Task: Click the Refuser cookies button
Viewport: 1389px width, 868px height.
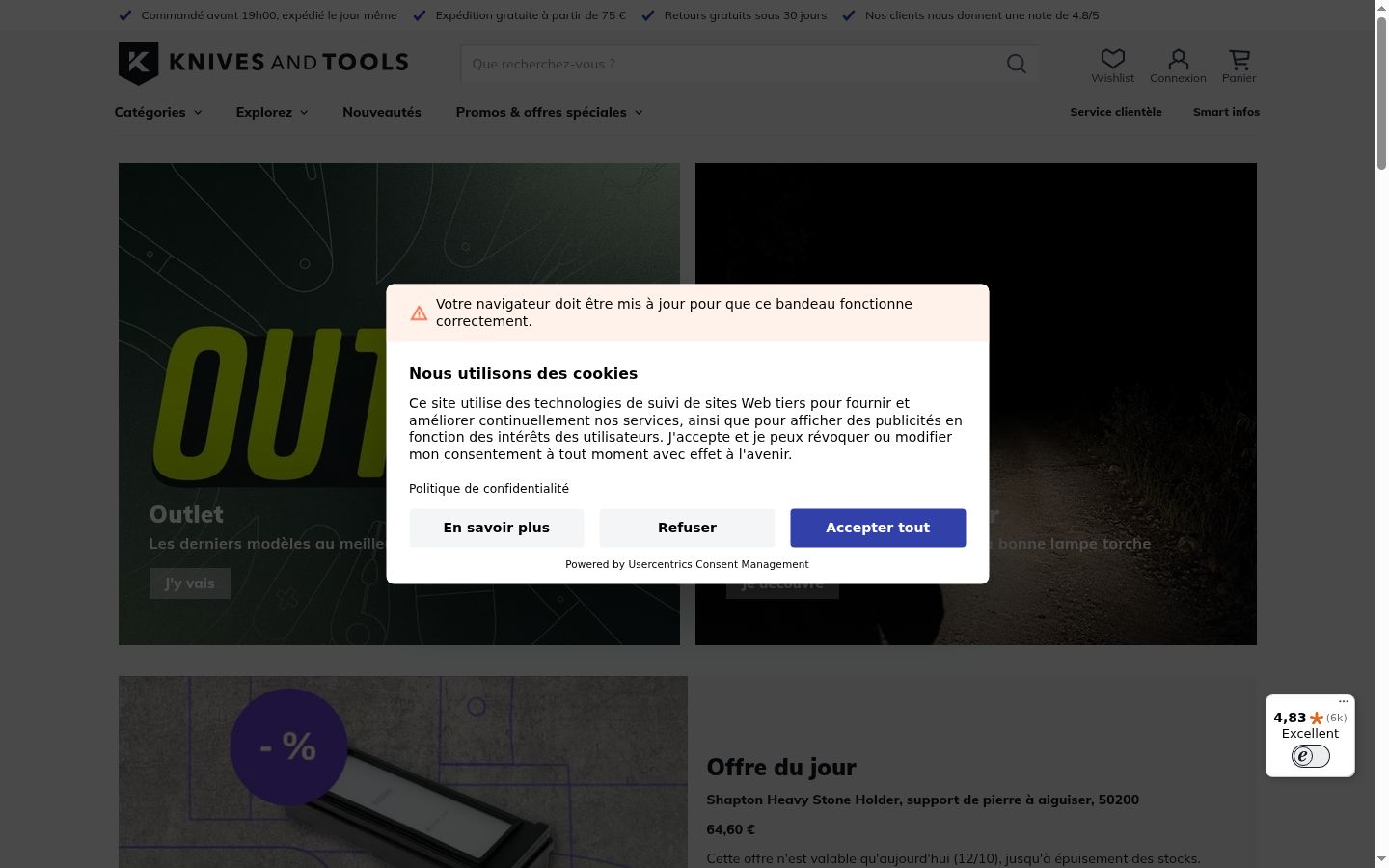Action: [687, 528]
